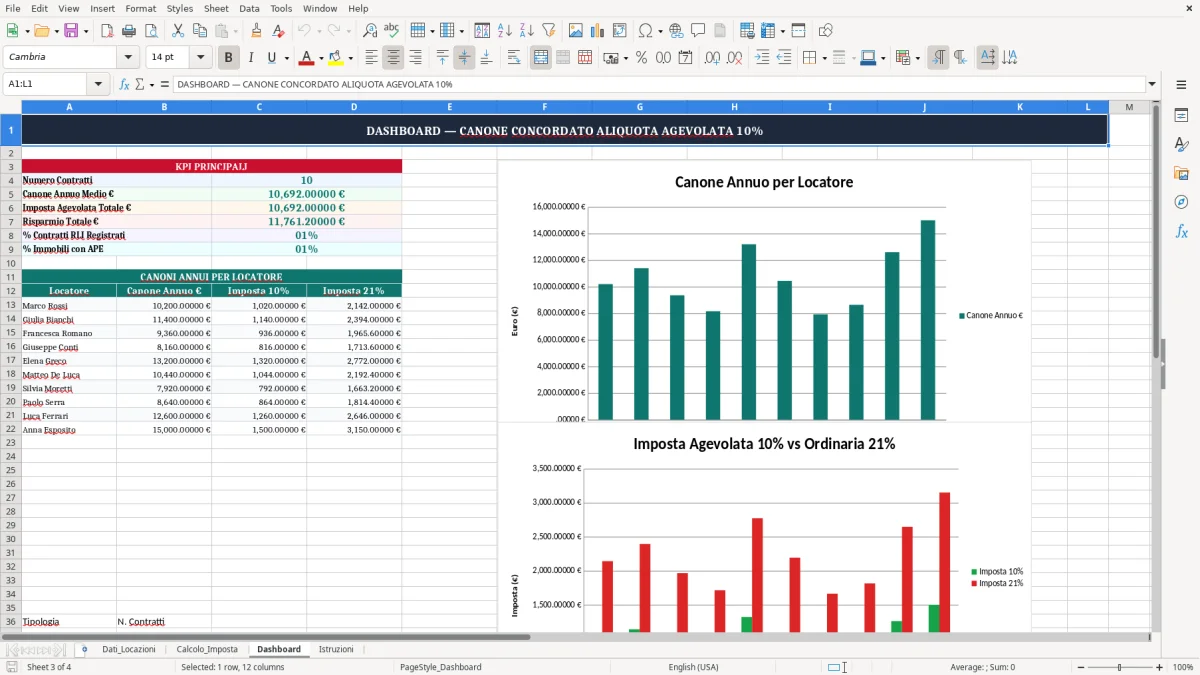The height and width of the screenshot is (675, 1200).
Task: Toggle Italic formatting
Action: pyautogui.click(x=250, y=58)
